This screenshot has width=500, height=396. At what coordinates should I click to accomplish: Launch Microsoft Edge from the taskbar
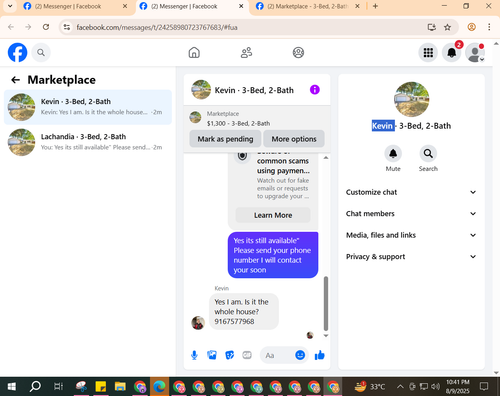point(159,386)
